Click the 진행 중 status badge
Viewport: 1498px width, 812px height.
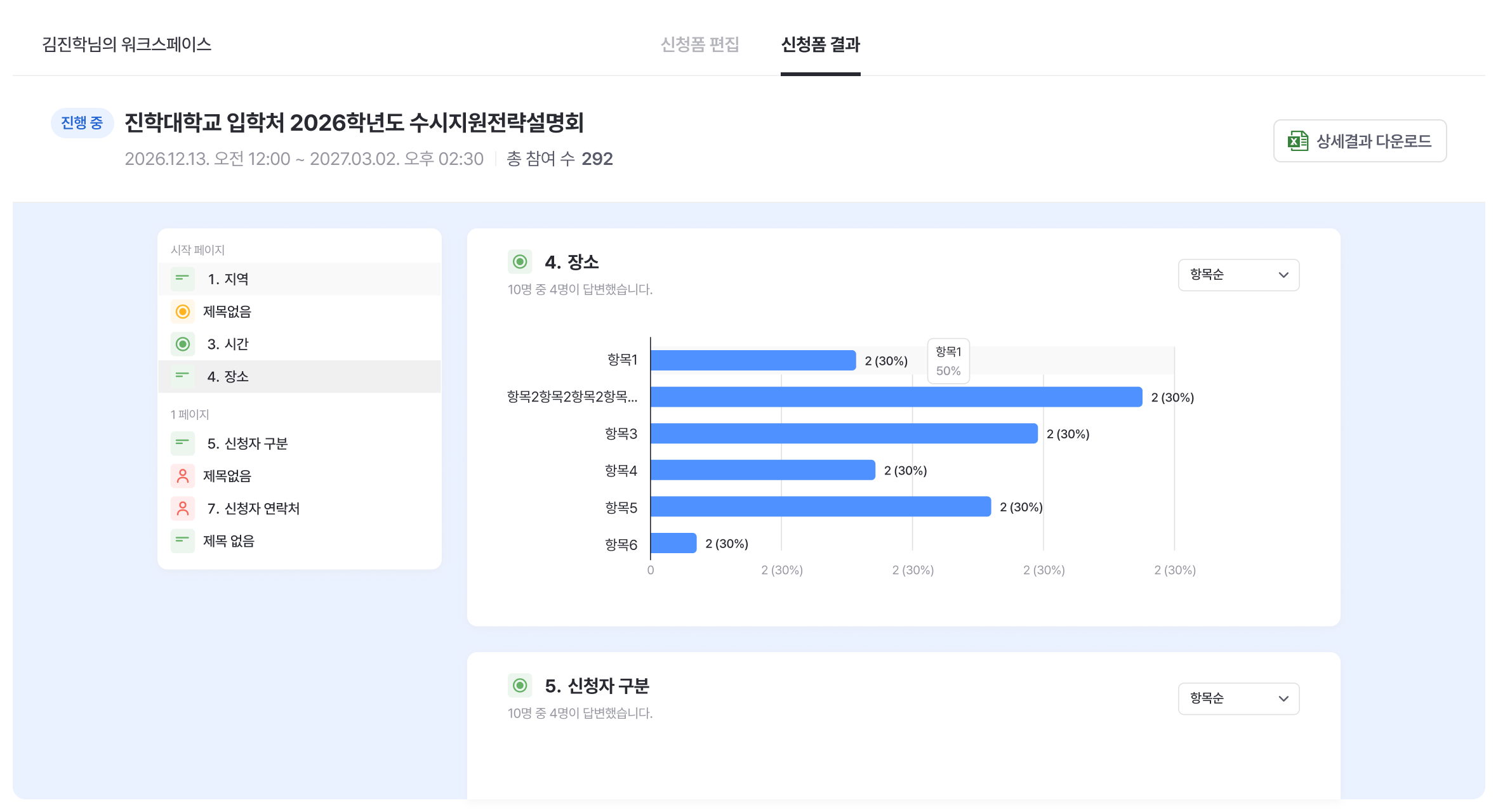[x=82, y=122]
